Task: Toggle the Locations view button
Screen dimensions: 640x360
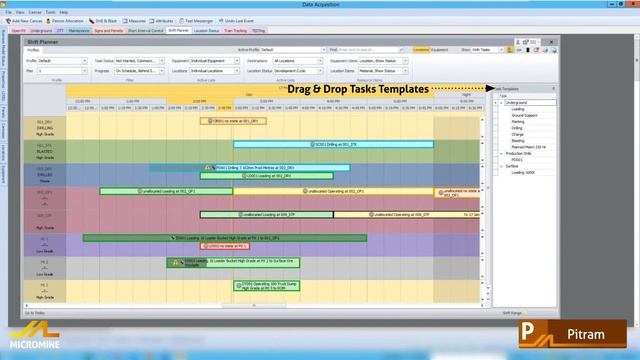Action: 421,50
